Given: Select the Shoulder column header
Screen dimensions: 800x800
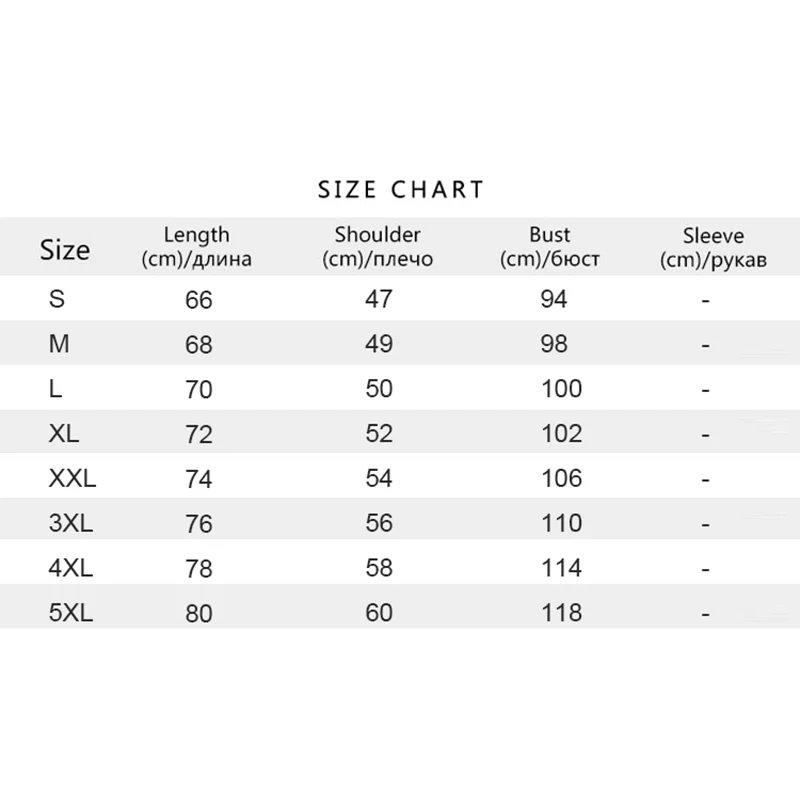Looking at the screenshot, I should point(378,247).
